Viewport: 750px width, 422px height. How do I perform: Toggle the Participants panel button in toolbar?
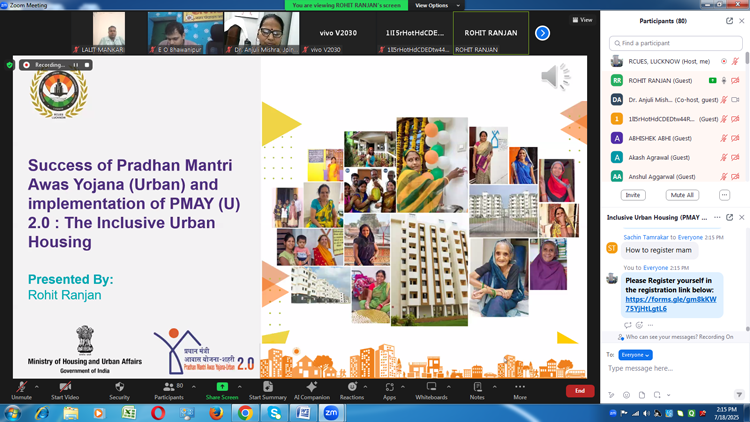169,390
